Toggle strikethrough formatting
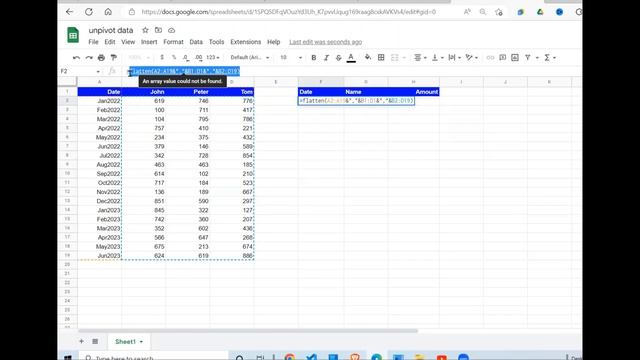The height and width of the screenshot is (360, 640). pos(338,58)
